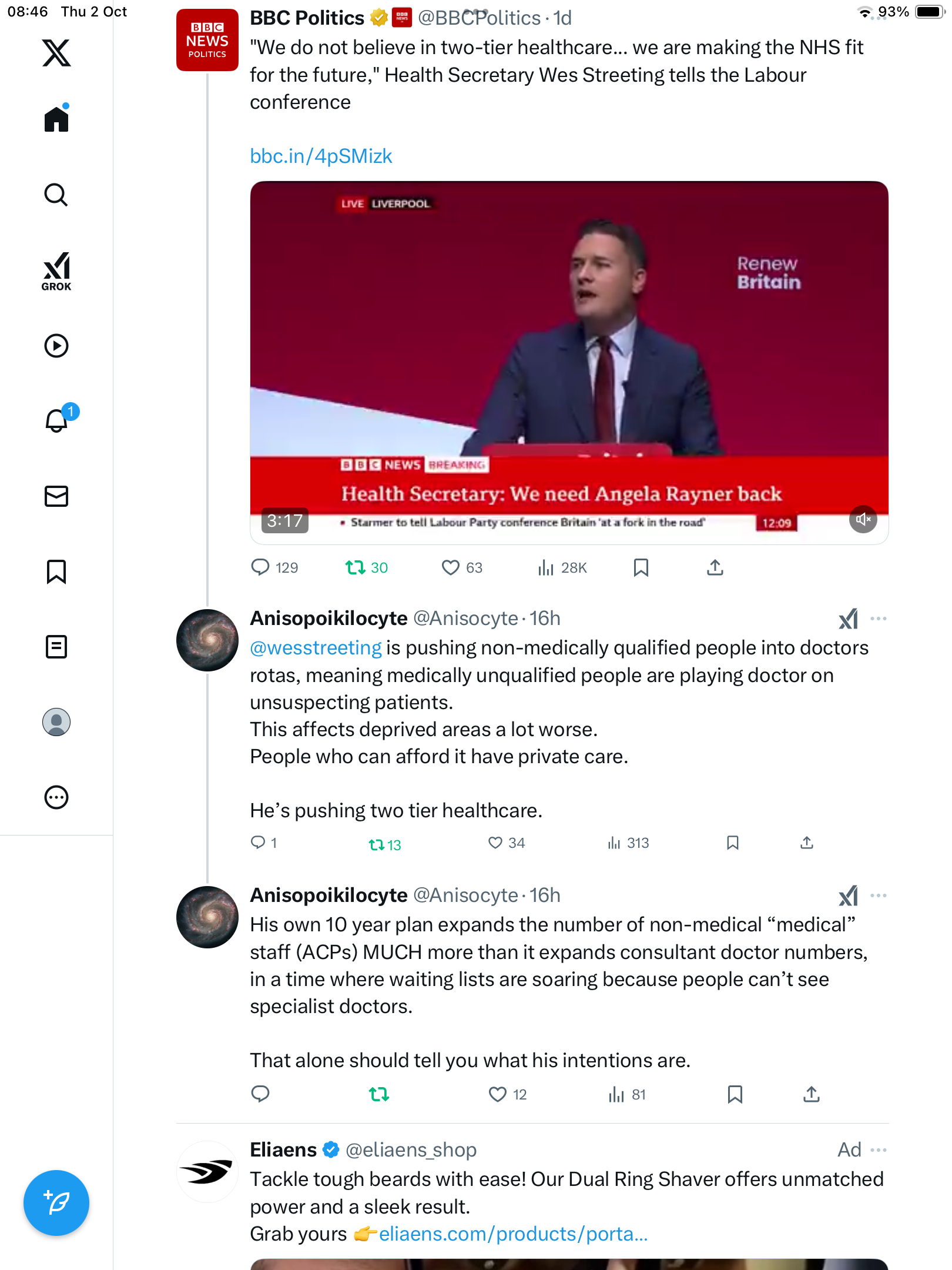Open the video tab in sidebar

pyautogui.click(x=56, y=346)
